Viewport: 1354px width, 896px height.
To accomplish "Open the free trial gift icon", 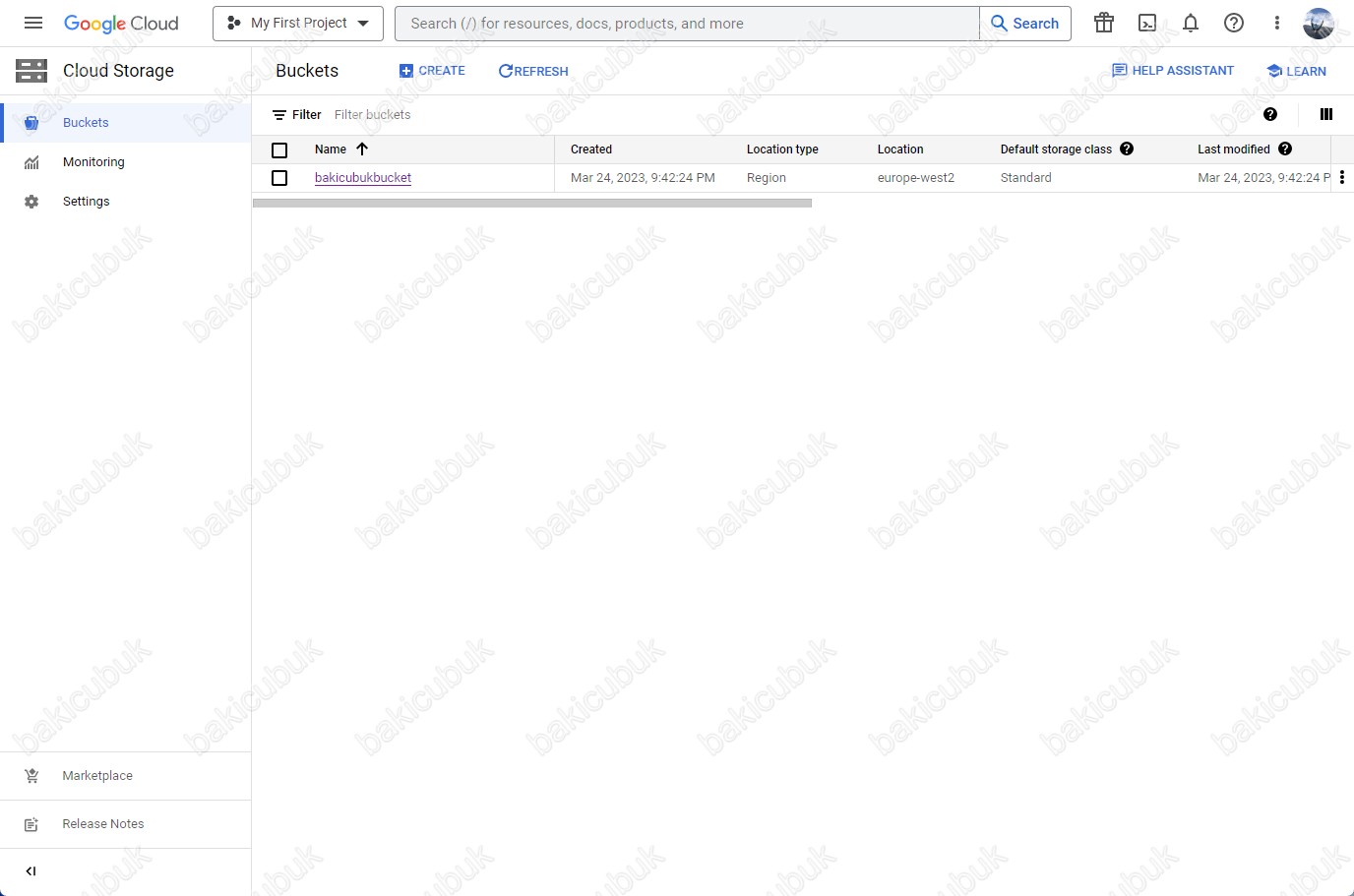I will (1104, 24).
